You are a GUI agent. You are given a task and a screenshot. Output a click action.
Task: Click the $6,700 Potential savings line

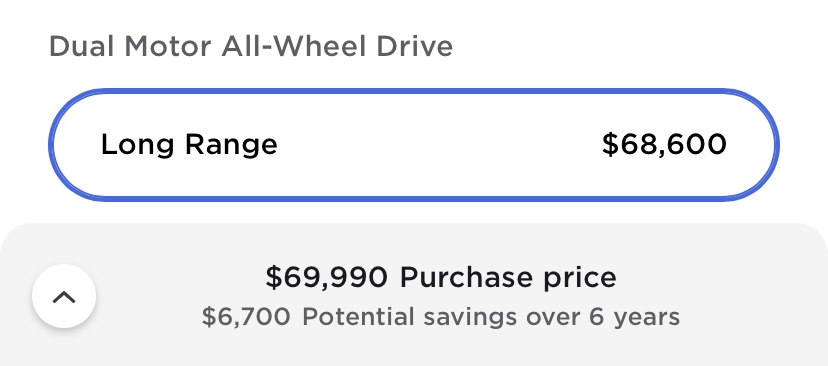pyautogui.click(x=441, y=317)
